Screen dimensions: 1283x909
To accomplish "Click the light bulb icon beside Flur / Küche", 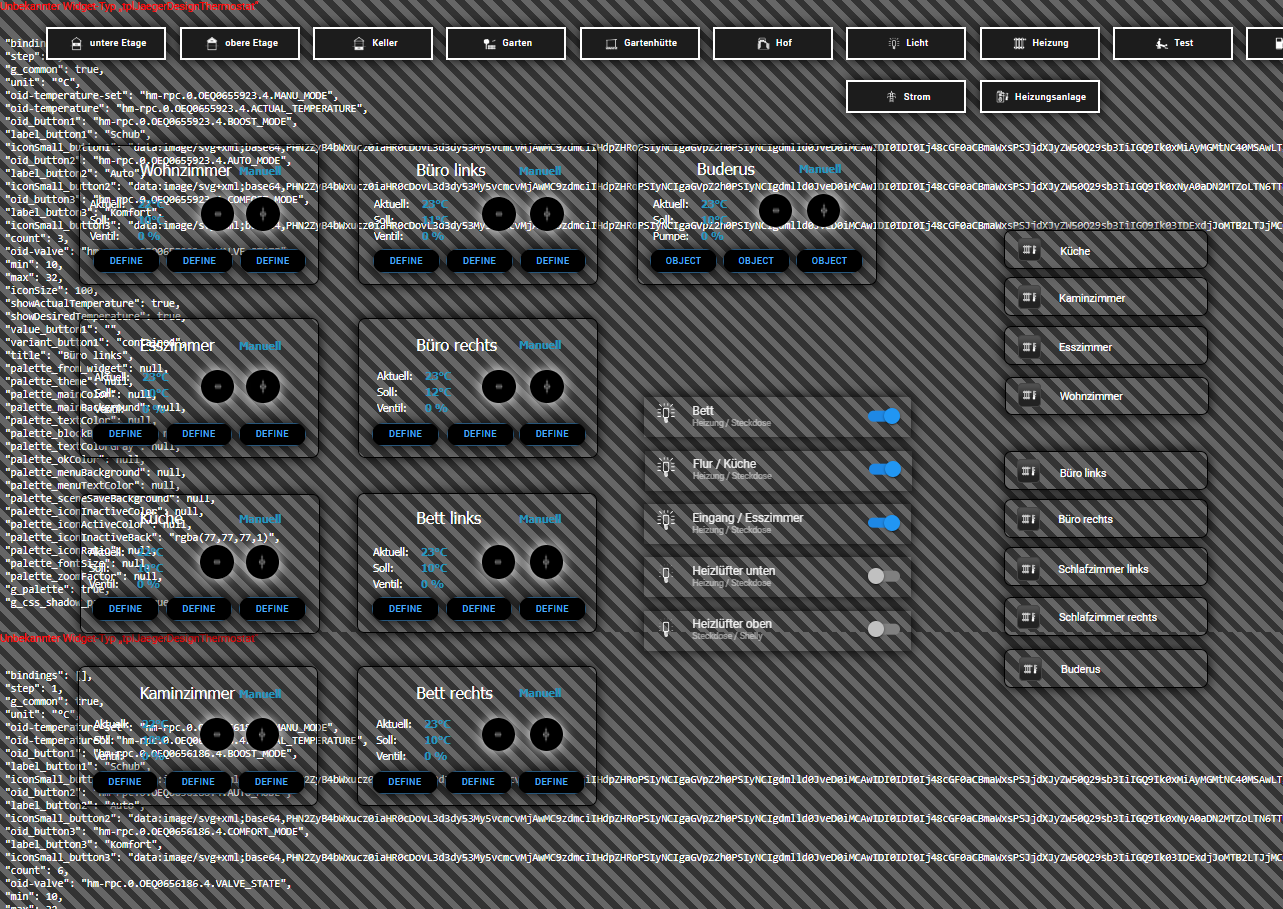I will point(665,469).
